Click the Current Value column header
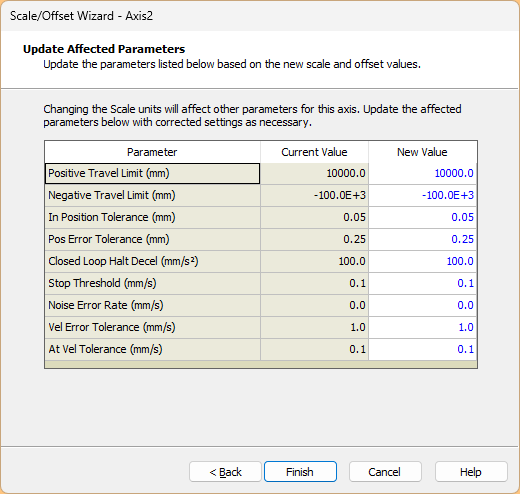520x494 pixels. 314,152
